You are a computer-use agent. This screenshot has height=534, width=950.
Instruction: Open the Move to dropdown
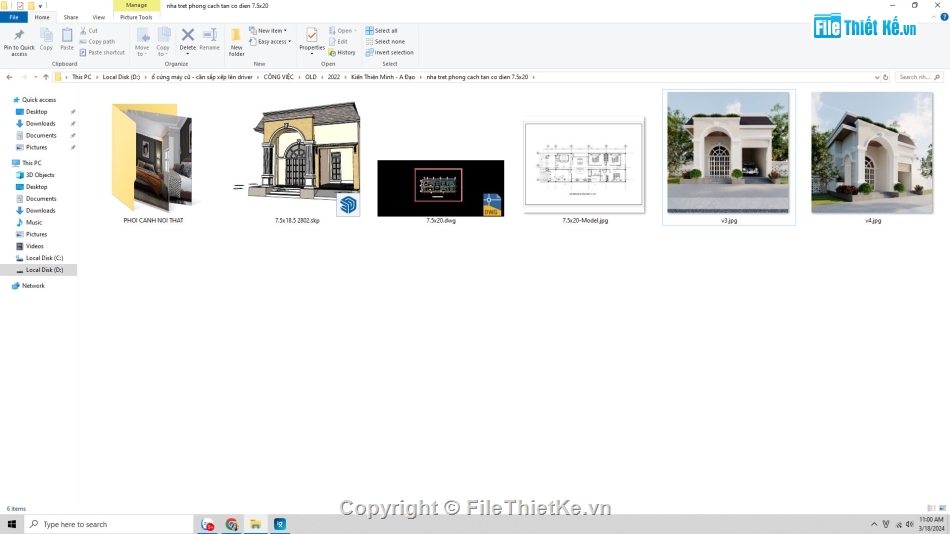(142, 42)
